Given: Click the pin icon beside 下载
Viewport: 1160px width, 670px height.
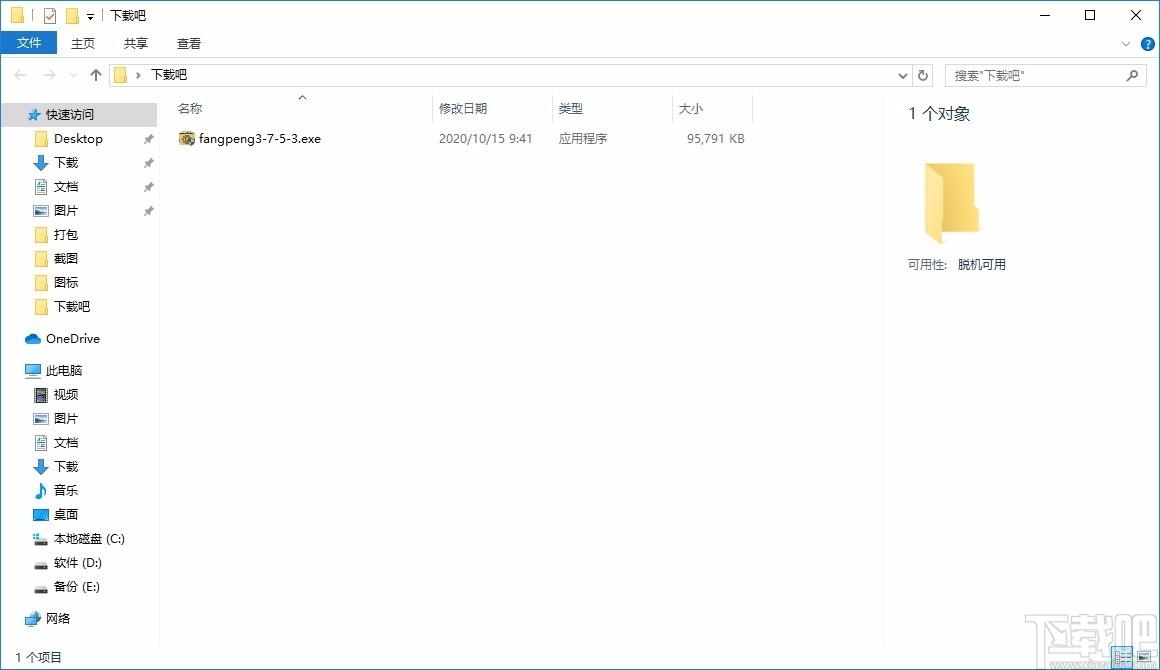Looking at the screenshot, I should click(148, 163).
